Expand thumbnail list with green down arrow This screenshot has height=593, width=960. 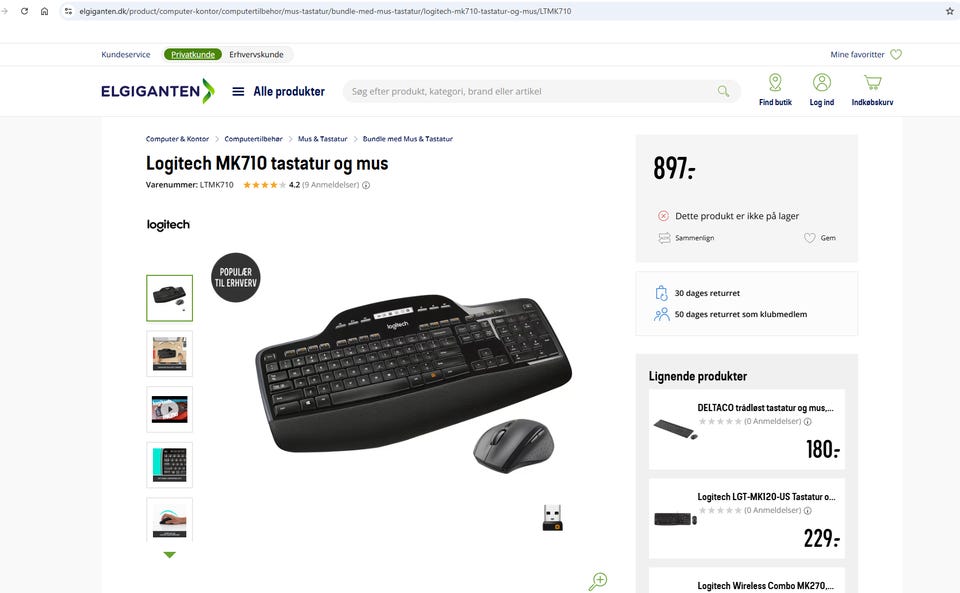[170, 554]
